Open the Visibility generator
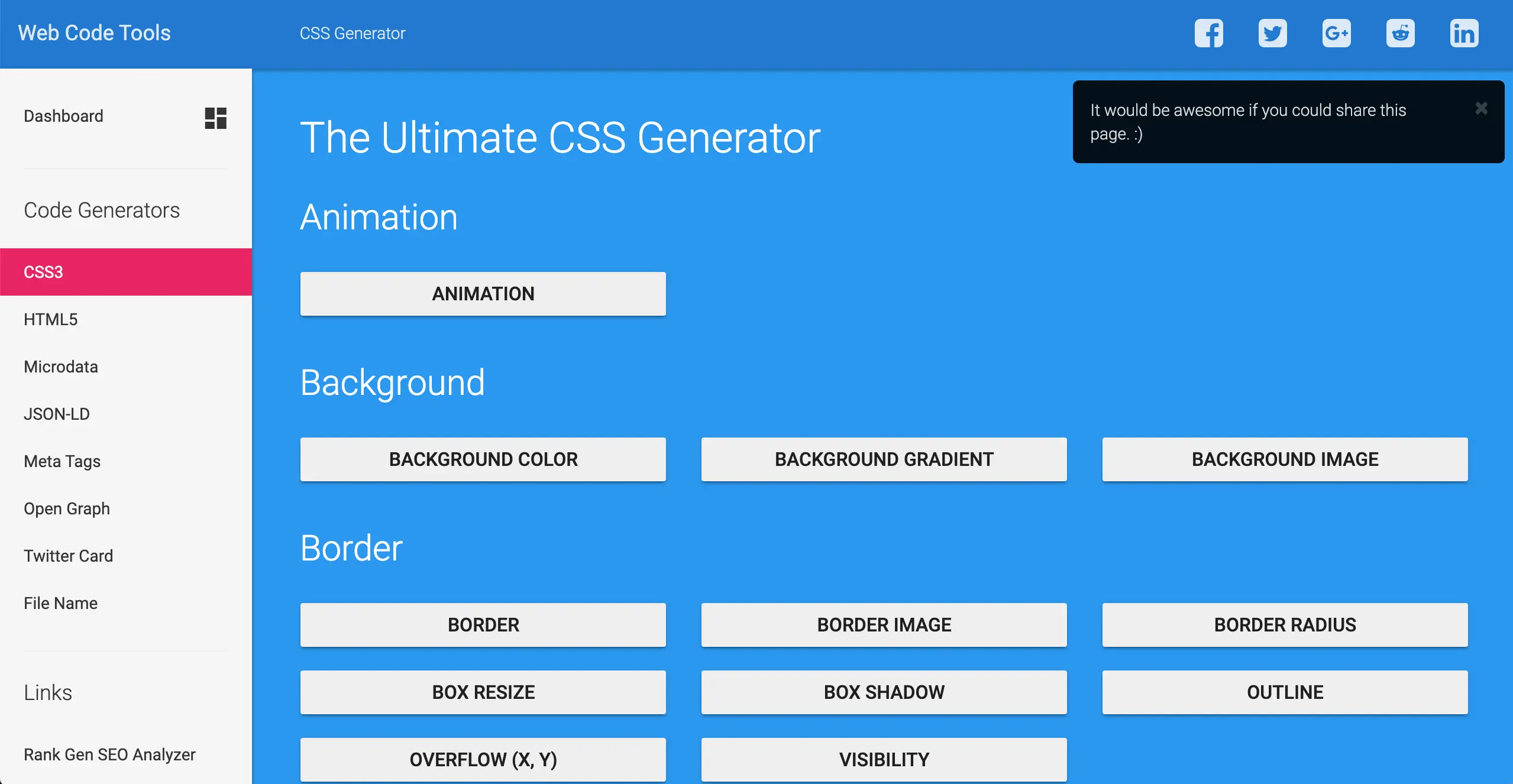The image size is (1513, 784). click(x=884, y=759)
